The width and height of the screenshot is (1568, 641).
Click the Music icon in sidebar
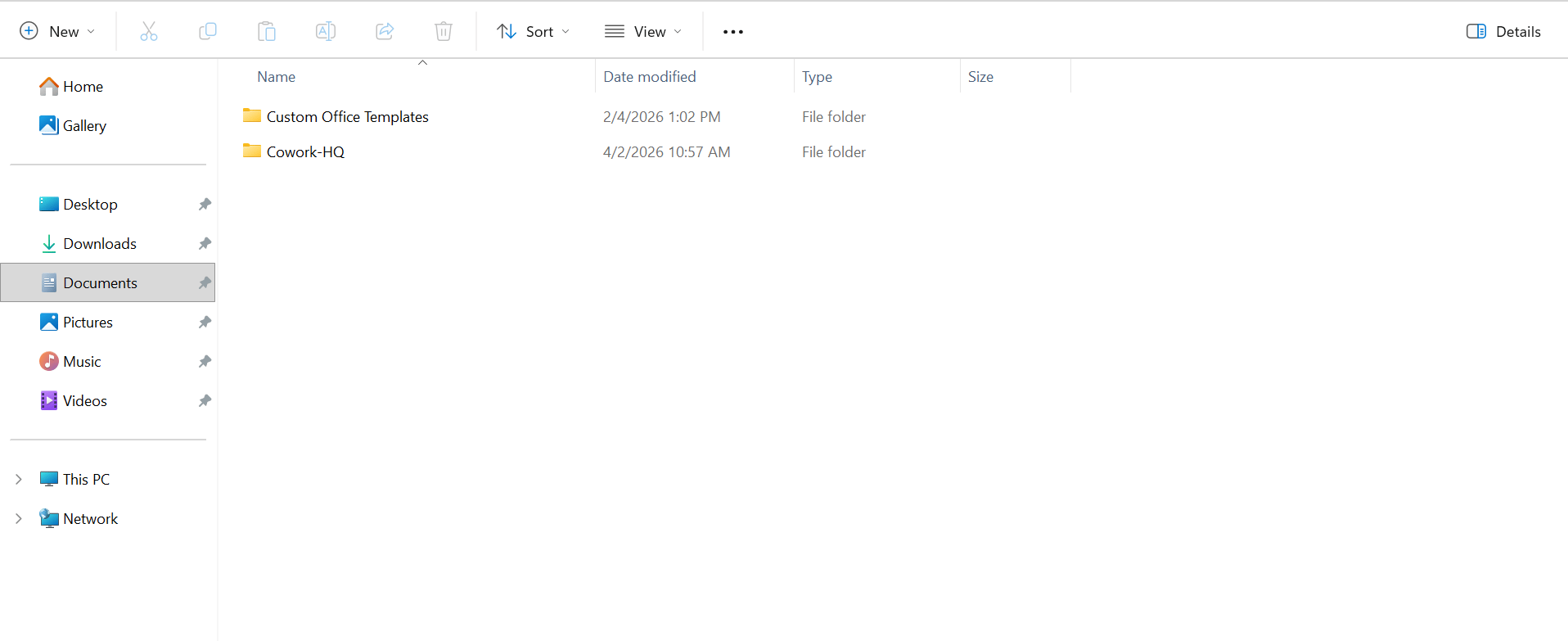(49, 361)
